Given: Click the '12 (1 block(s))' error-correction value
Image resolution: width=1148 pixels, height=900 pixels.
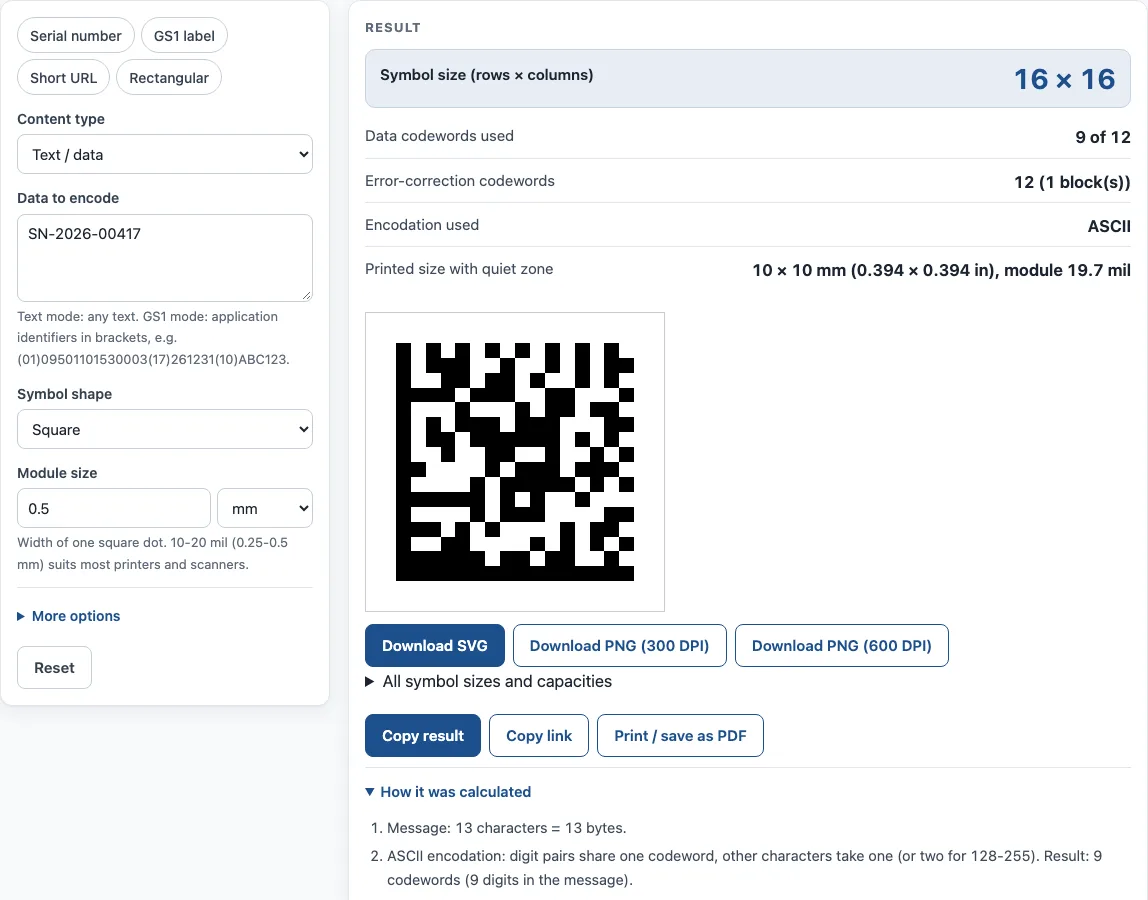Looking at the screenshot, I should tap(1072, 182).
